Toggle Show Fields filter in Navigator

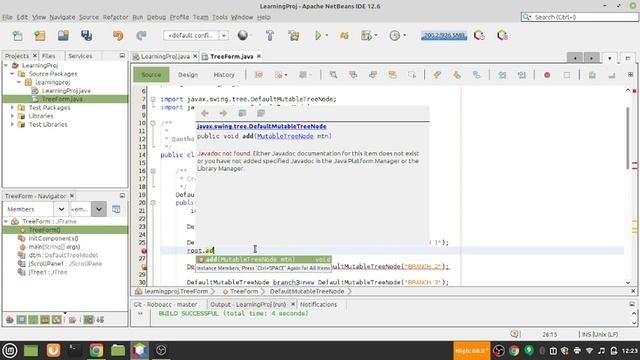click(x=21, y=320)
